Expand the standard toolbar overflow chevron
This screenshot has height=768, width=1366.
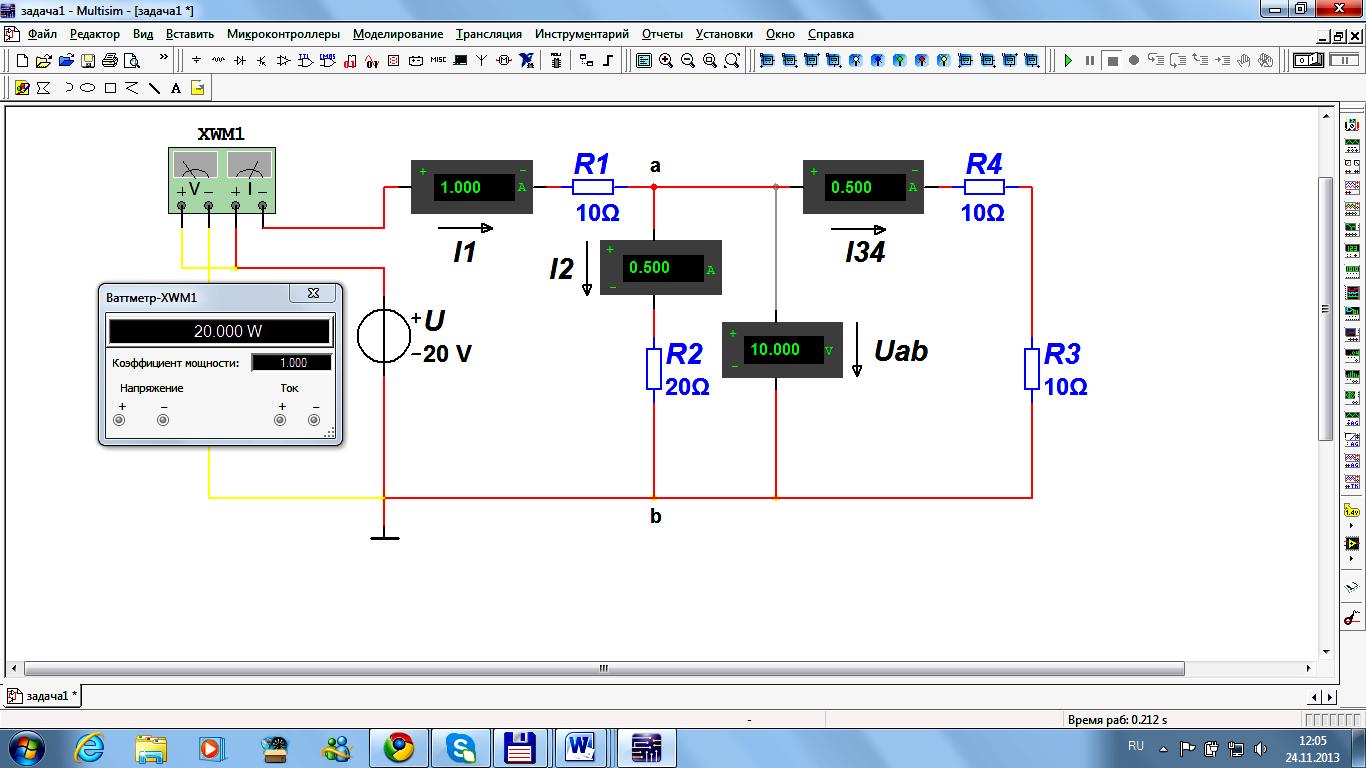(x=164, y=58)
